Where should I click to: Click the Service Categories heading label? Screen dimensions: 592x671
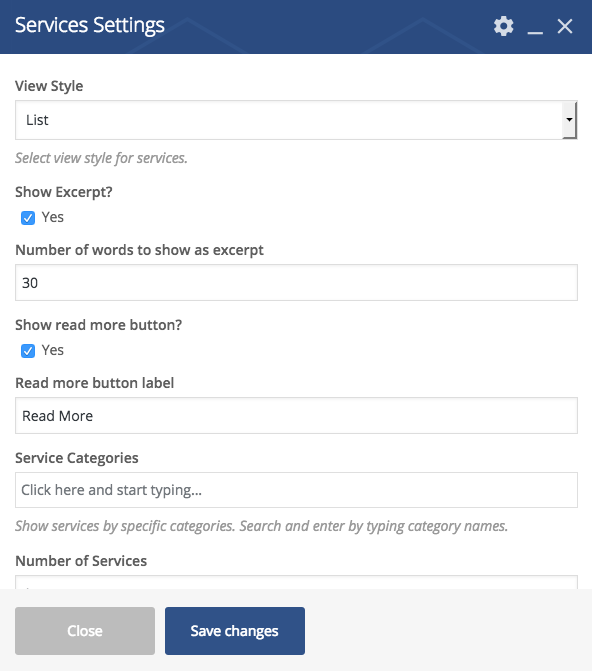77,458
